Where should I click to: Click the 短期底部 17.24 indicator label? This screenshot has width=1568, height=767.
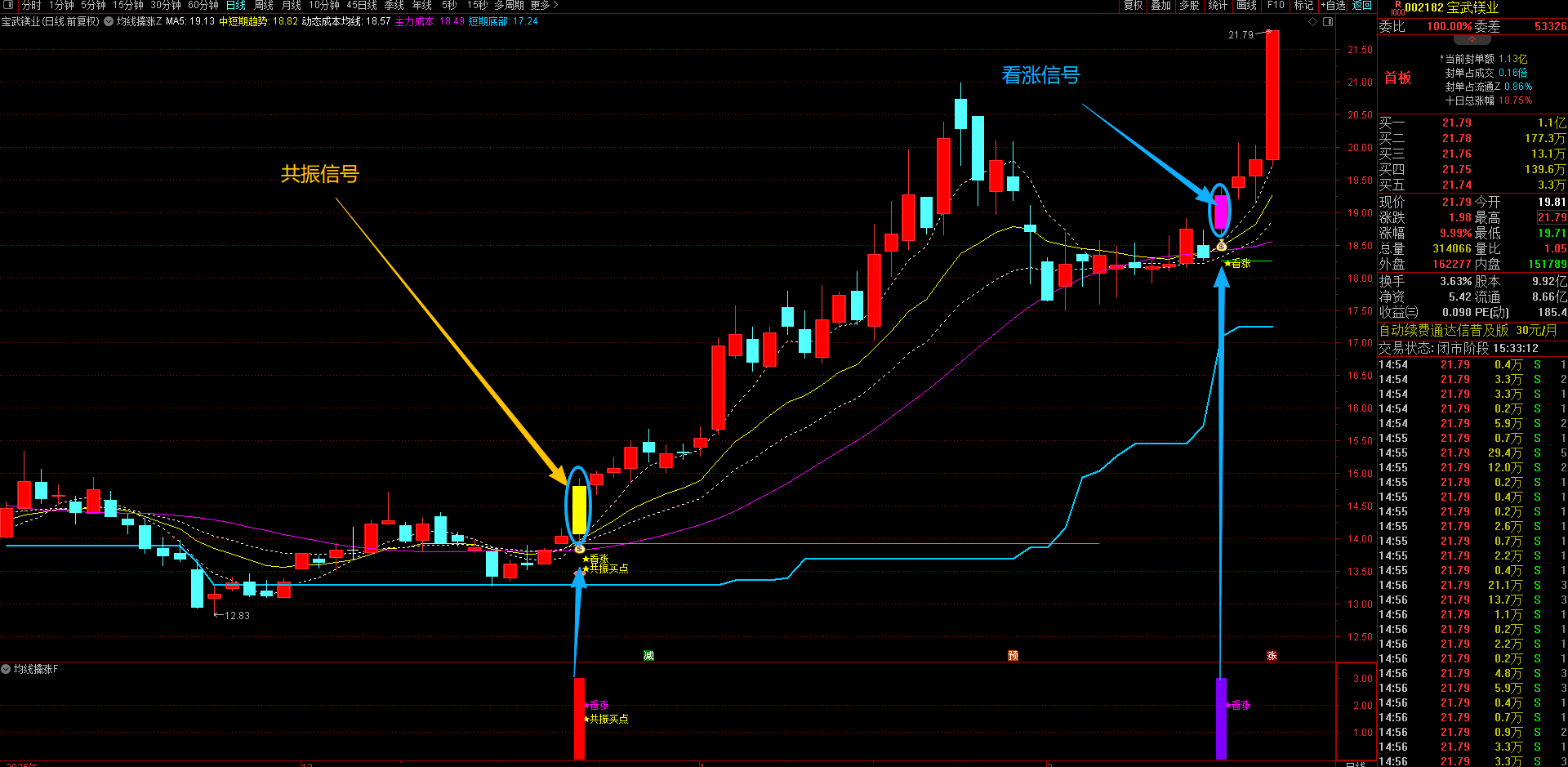(503, 21)
